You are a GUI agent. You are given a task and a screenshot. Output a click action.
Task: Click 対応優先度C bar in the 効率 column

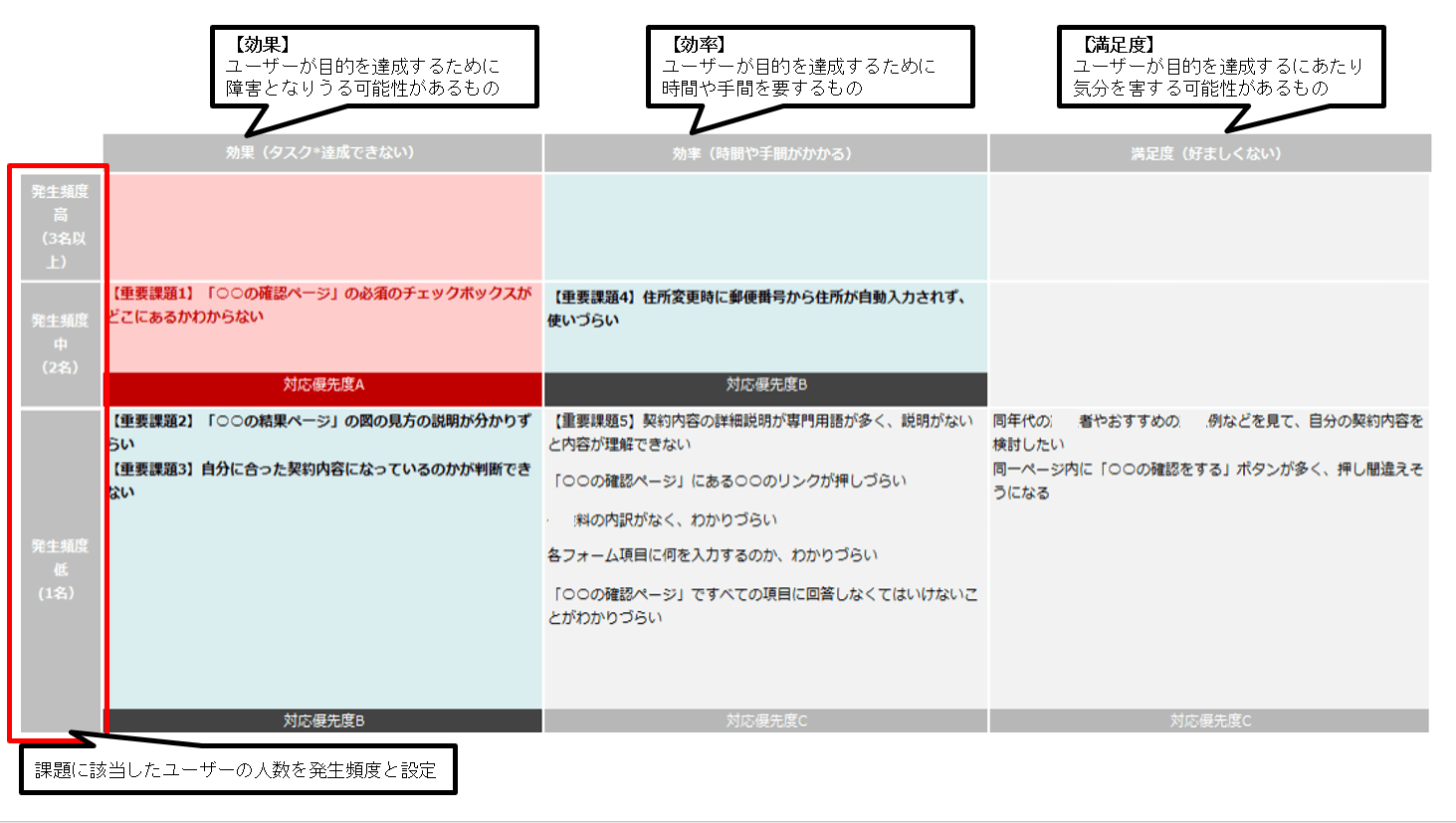pyautogui.click(x=765, y=720)
